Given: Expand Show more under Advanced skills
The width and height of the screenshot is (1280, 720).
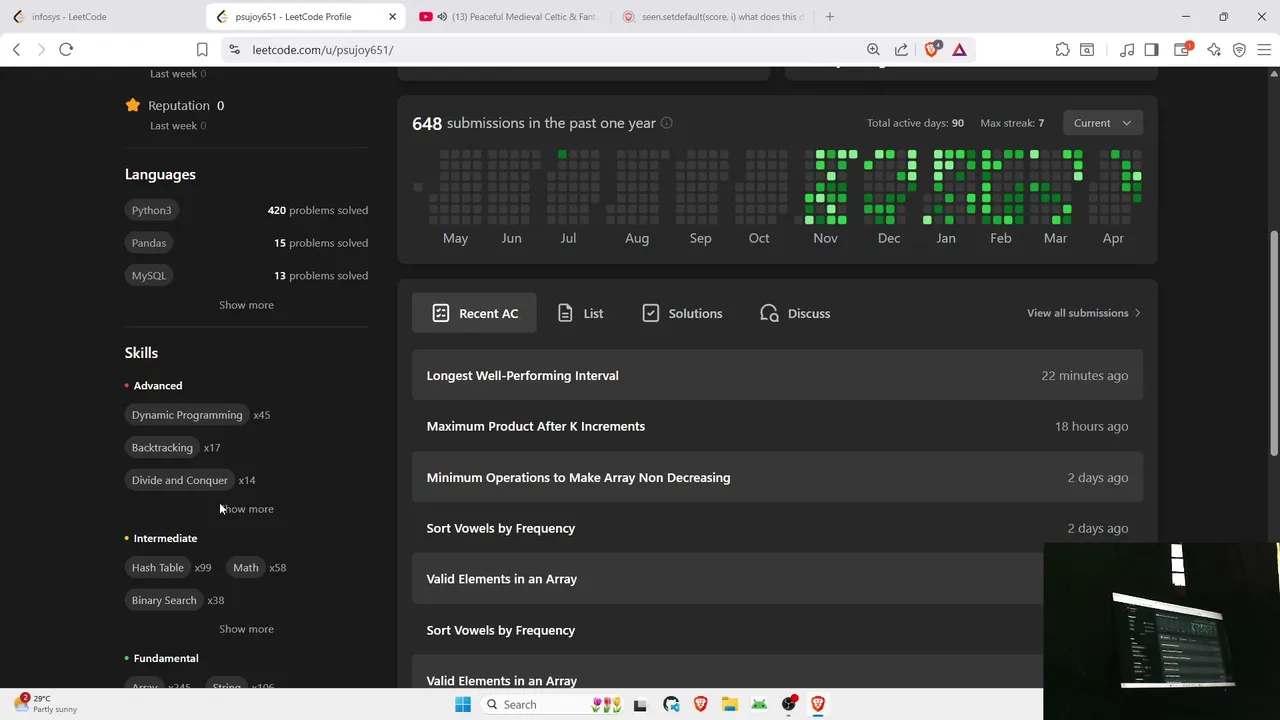Looking at the screenshot, I should pos(246,509).
